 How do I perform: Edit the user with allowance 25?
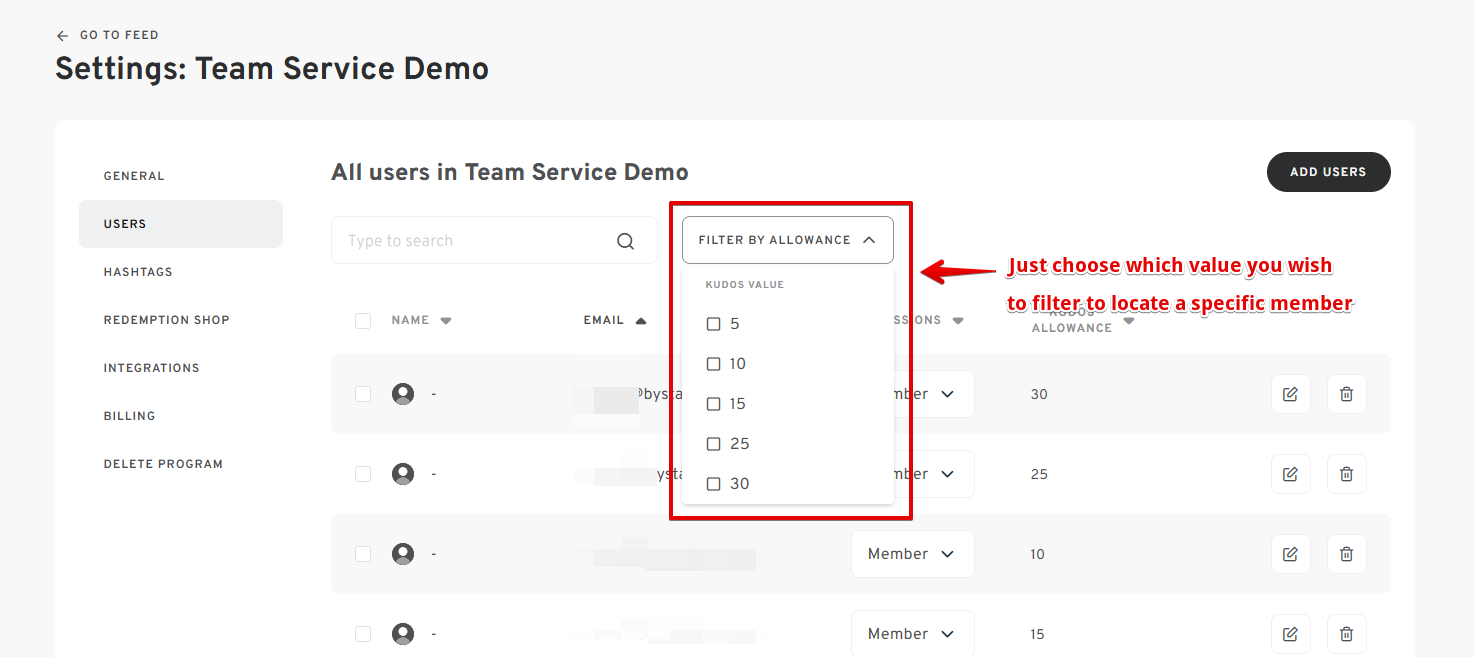[1290, 474]
